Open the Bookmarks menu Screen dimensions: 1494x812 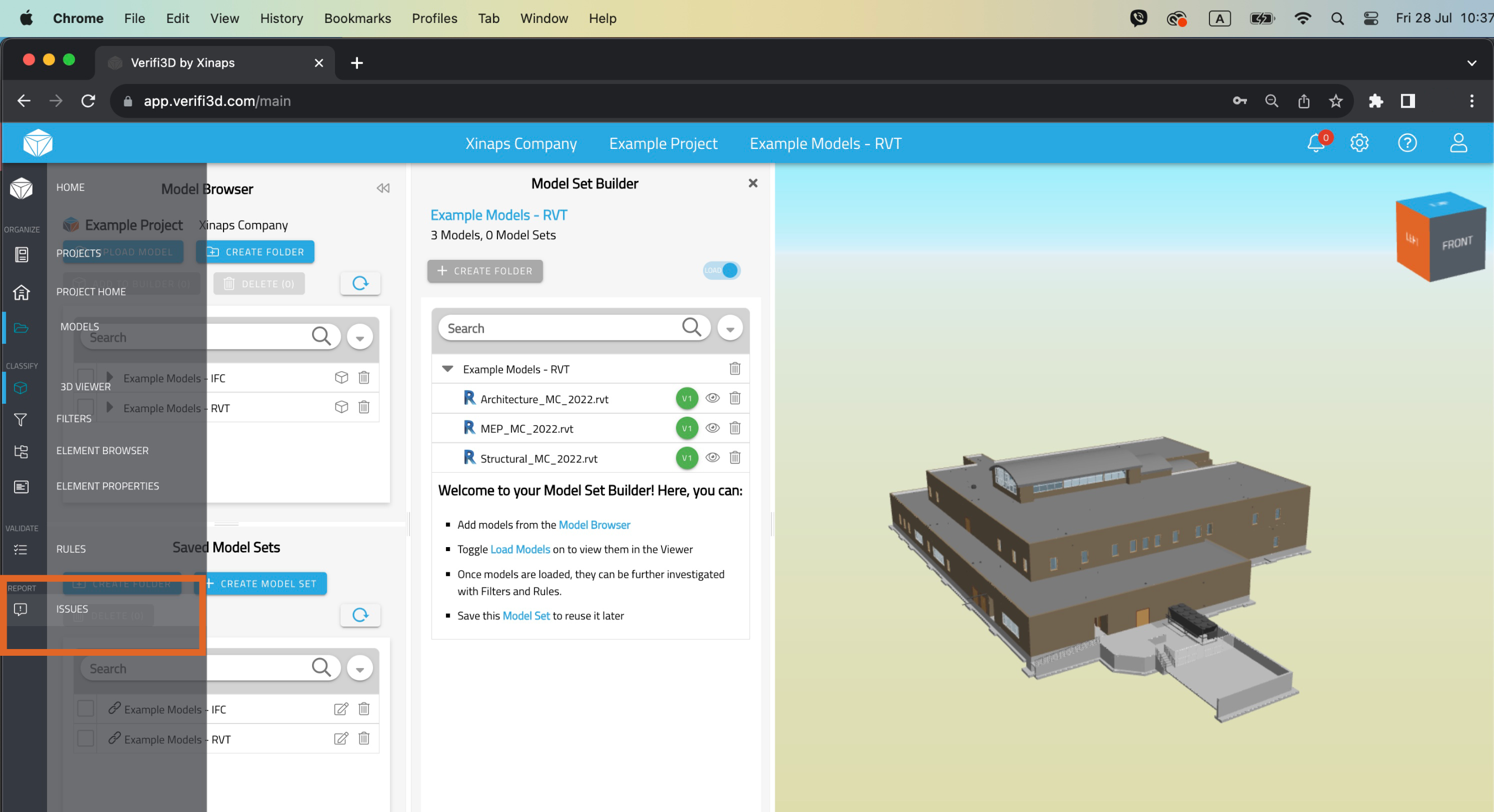pos(357,18)
